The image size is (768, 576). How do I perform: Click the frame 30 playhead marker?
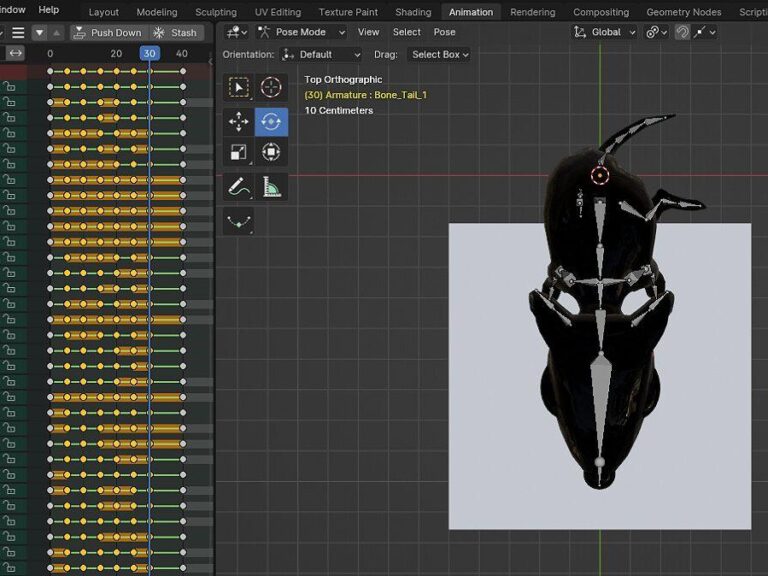pyautogui.click(x=149, y=53)
